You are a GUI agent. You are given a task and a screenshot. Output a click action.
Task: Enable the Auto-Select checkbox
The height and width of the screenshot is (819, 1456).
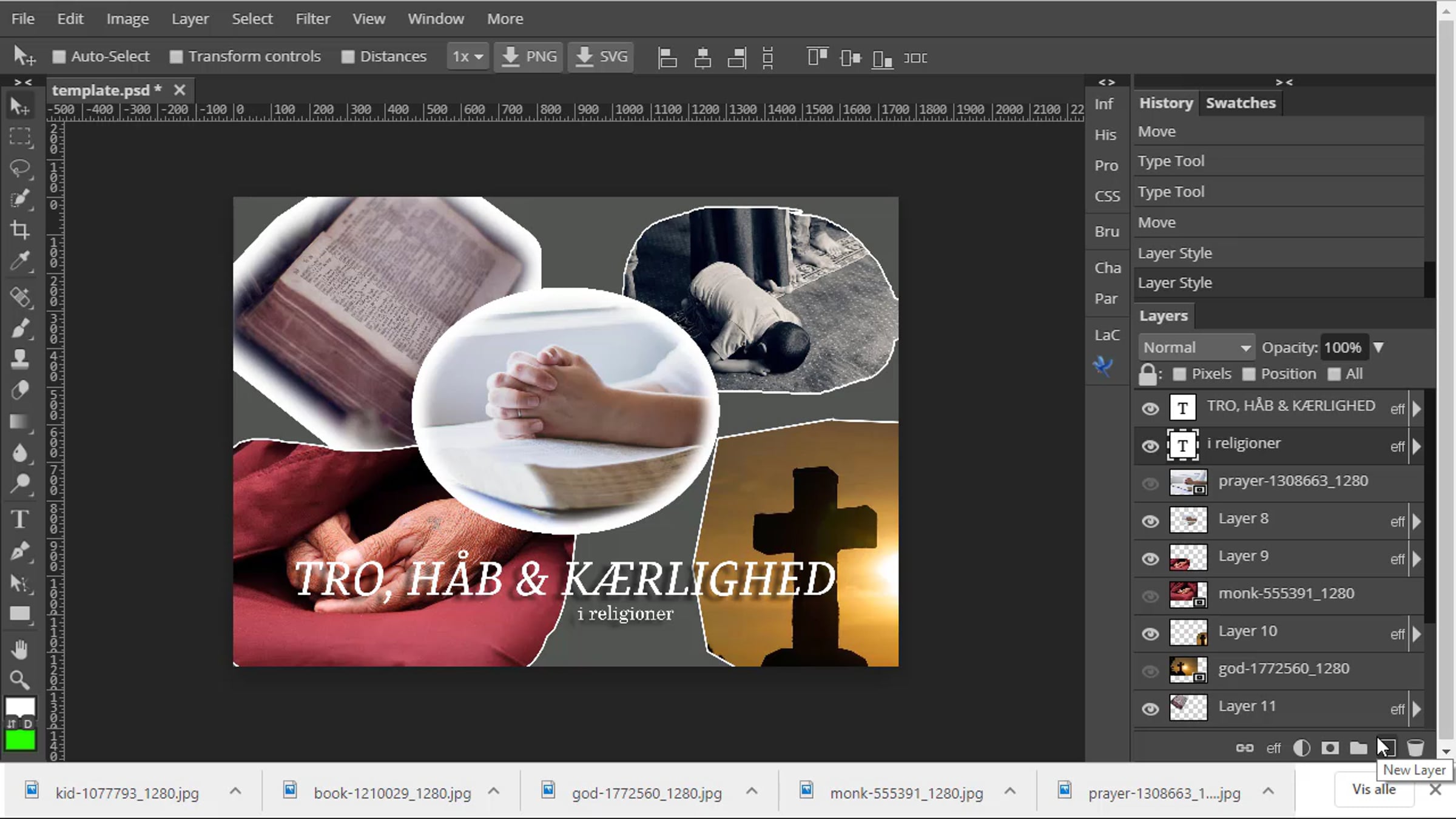59,57
